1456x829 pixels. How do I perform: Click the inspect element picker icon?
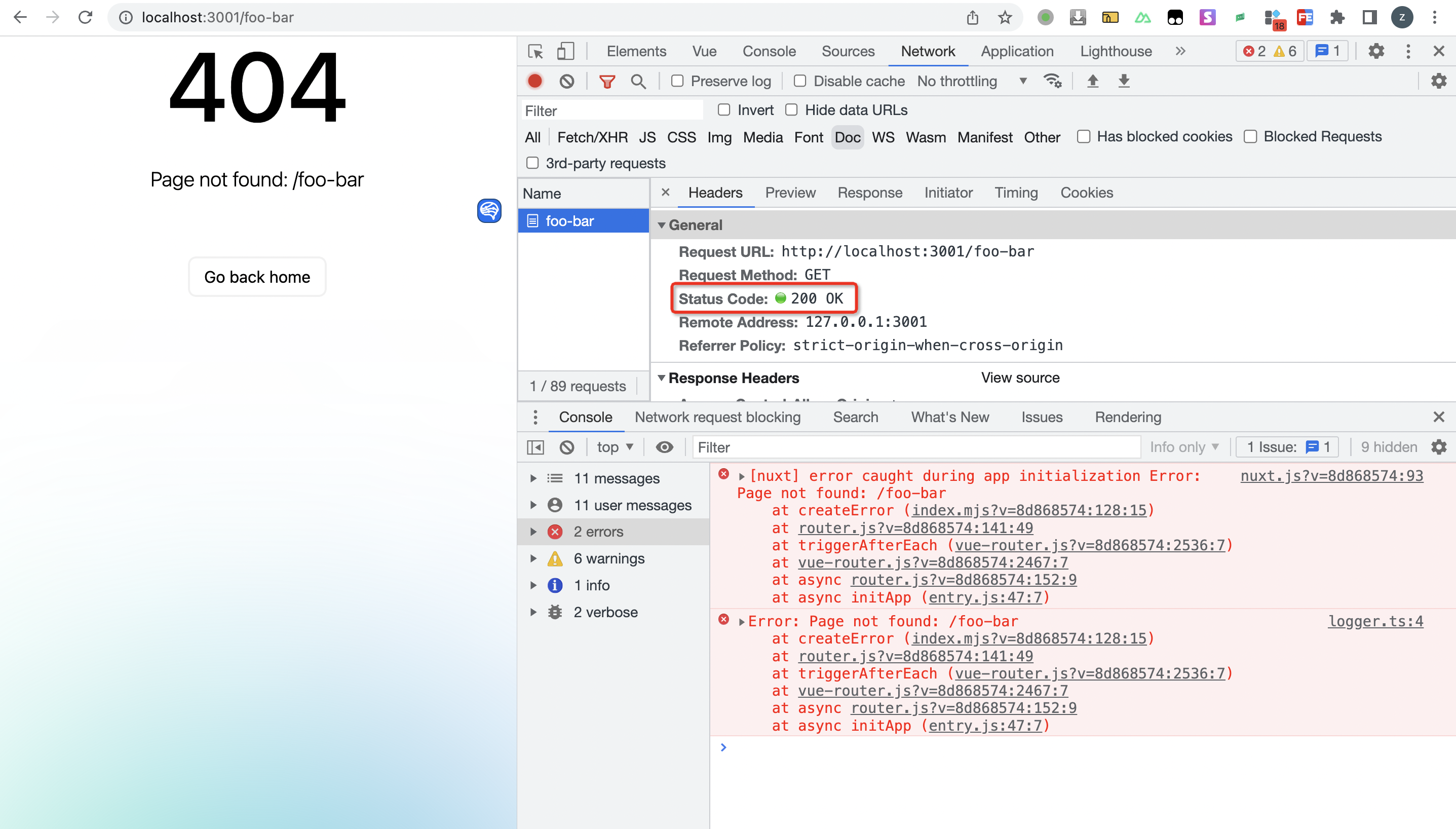[535, 51]
